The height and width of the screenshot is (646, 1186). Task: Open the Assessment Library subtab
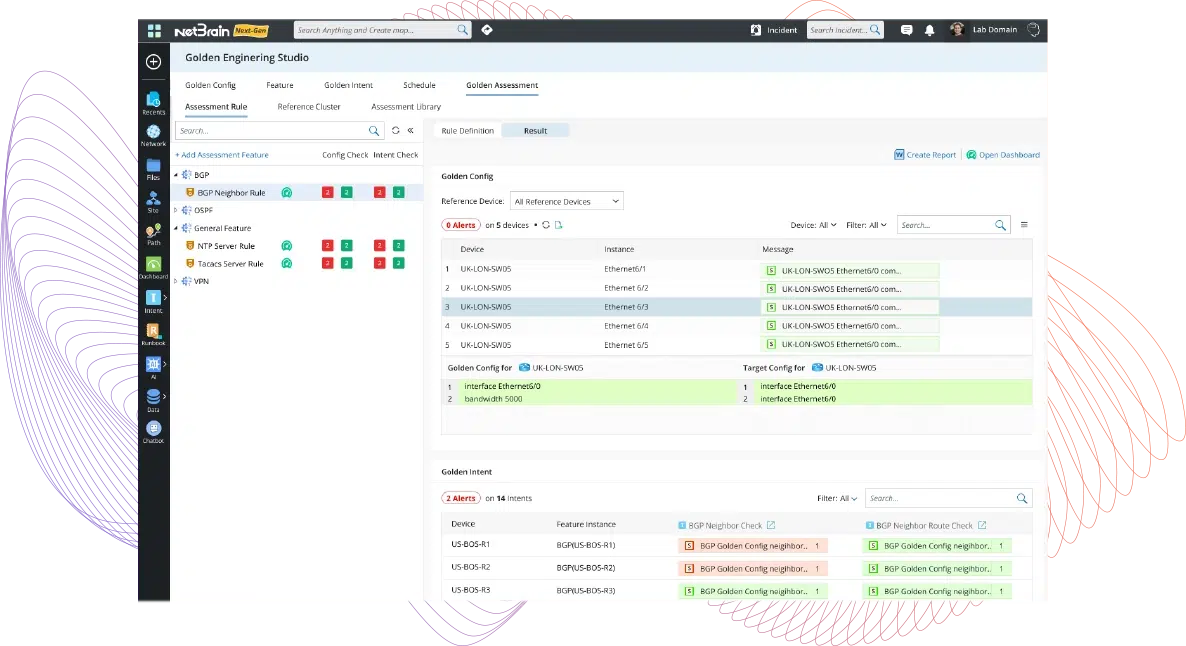[x=406, y=107]
